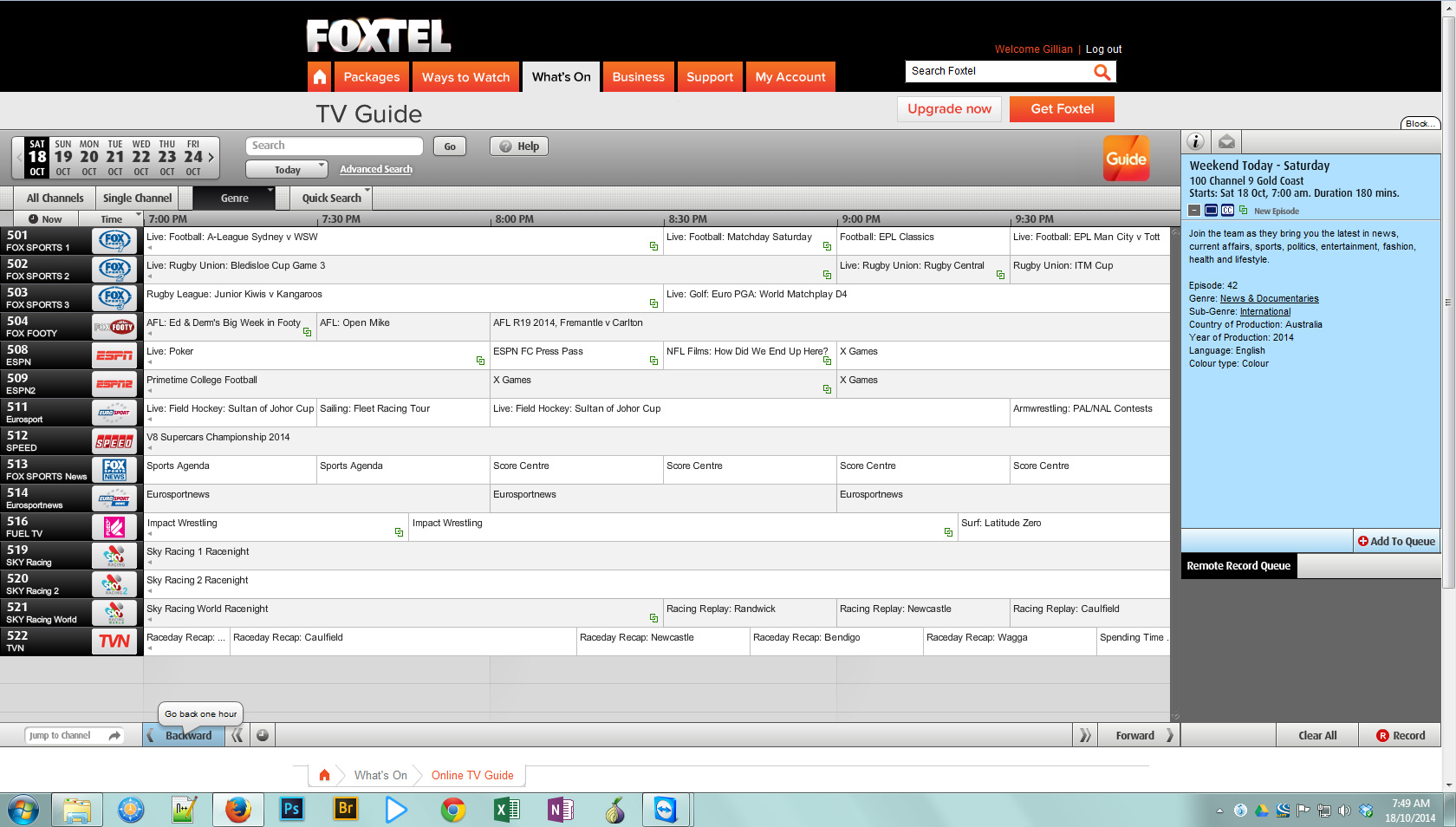The image size is (1456, 827).
Task: Click the Backward button
Action: [x=184, y=735]
